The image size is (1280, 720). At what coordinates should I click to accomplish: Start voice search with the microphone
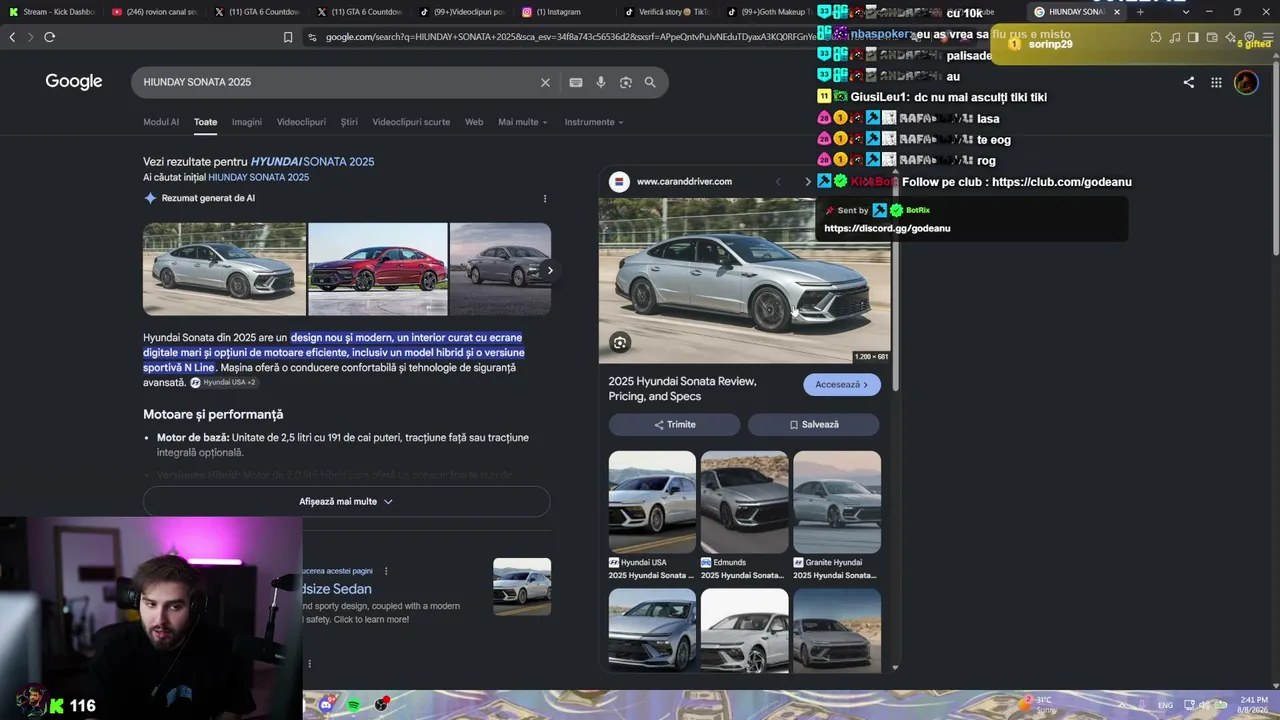(x=601, y=82)
